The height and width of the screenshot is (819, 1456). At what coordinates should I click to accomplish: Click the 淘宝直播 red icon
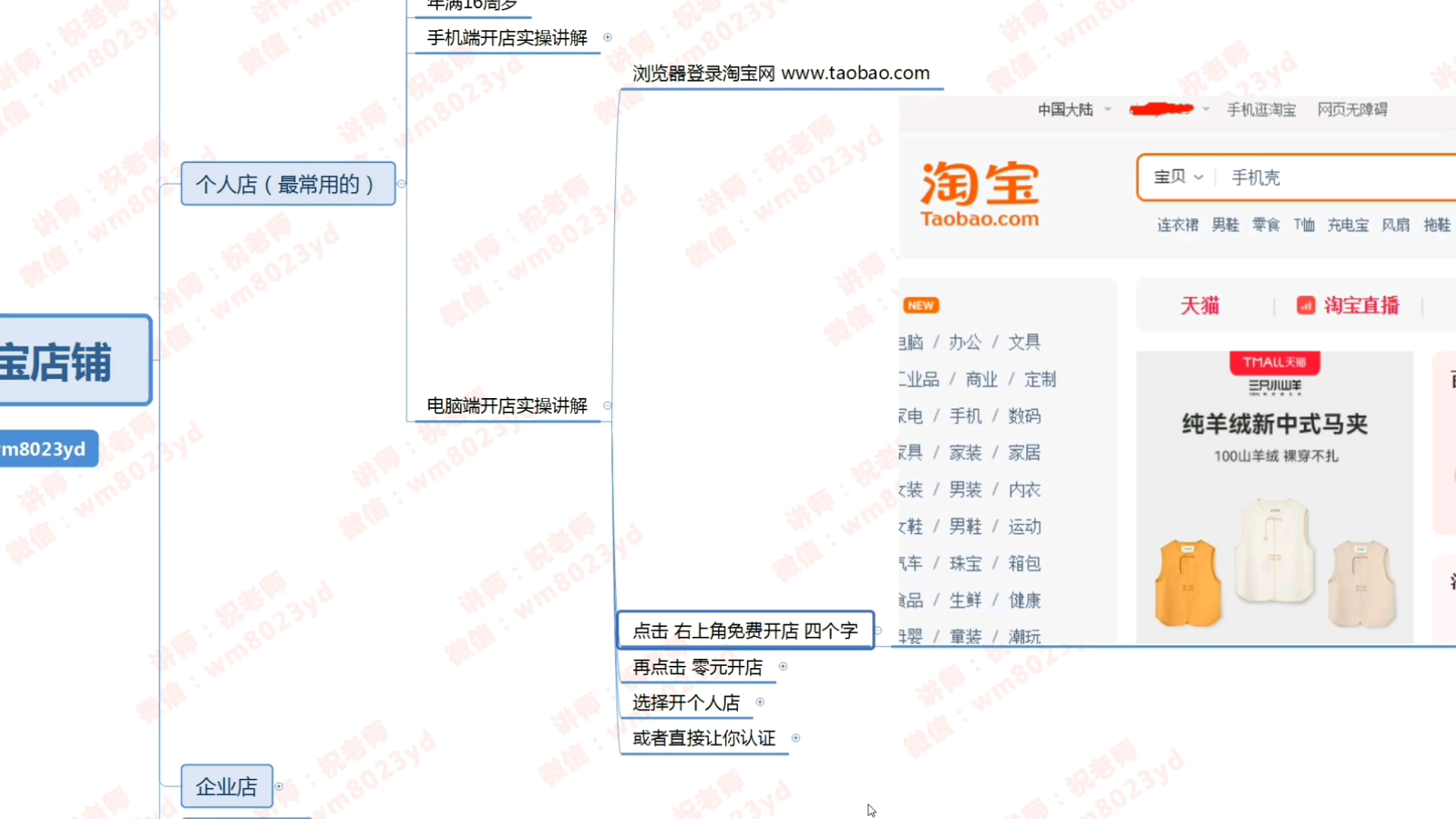[x=1306, y=305]
